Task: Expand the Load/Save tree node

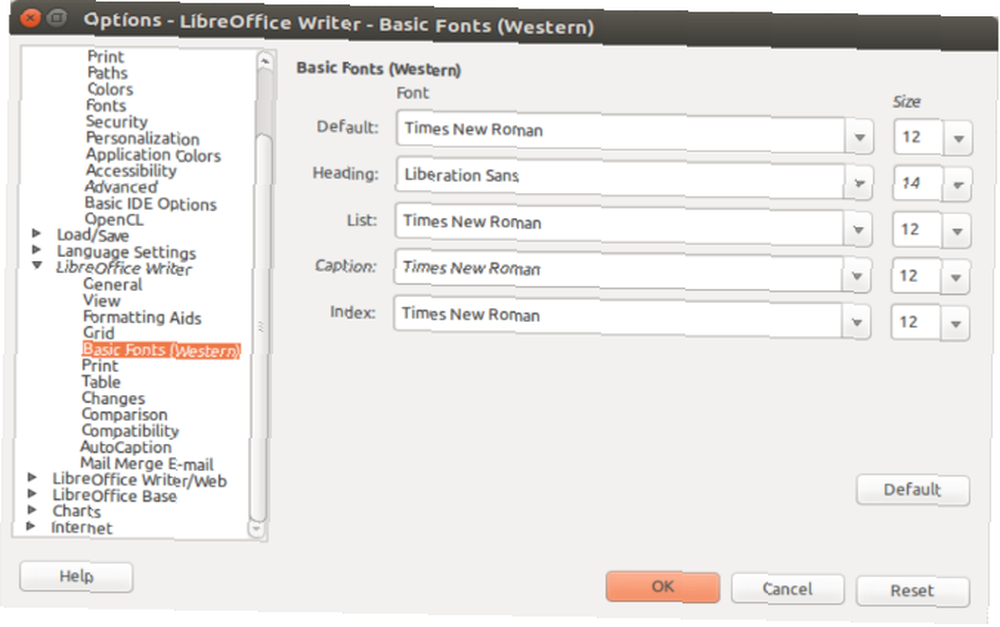Action: (37, 233)
